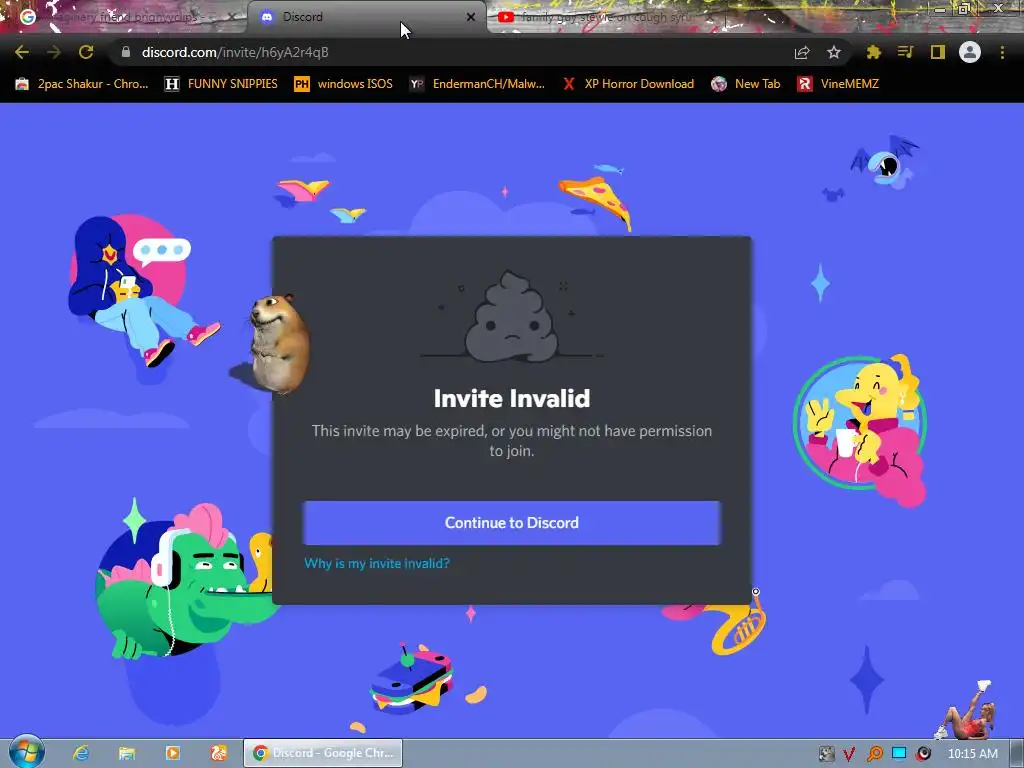Screen dimensions: 1024x768
Task: Click the orange app icon in taskbar
Action: click(219, 753)
